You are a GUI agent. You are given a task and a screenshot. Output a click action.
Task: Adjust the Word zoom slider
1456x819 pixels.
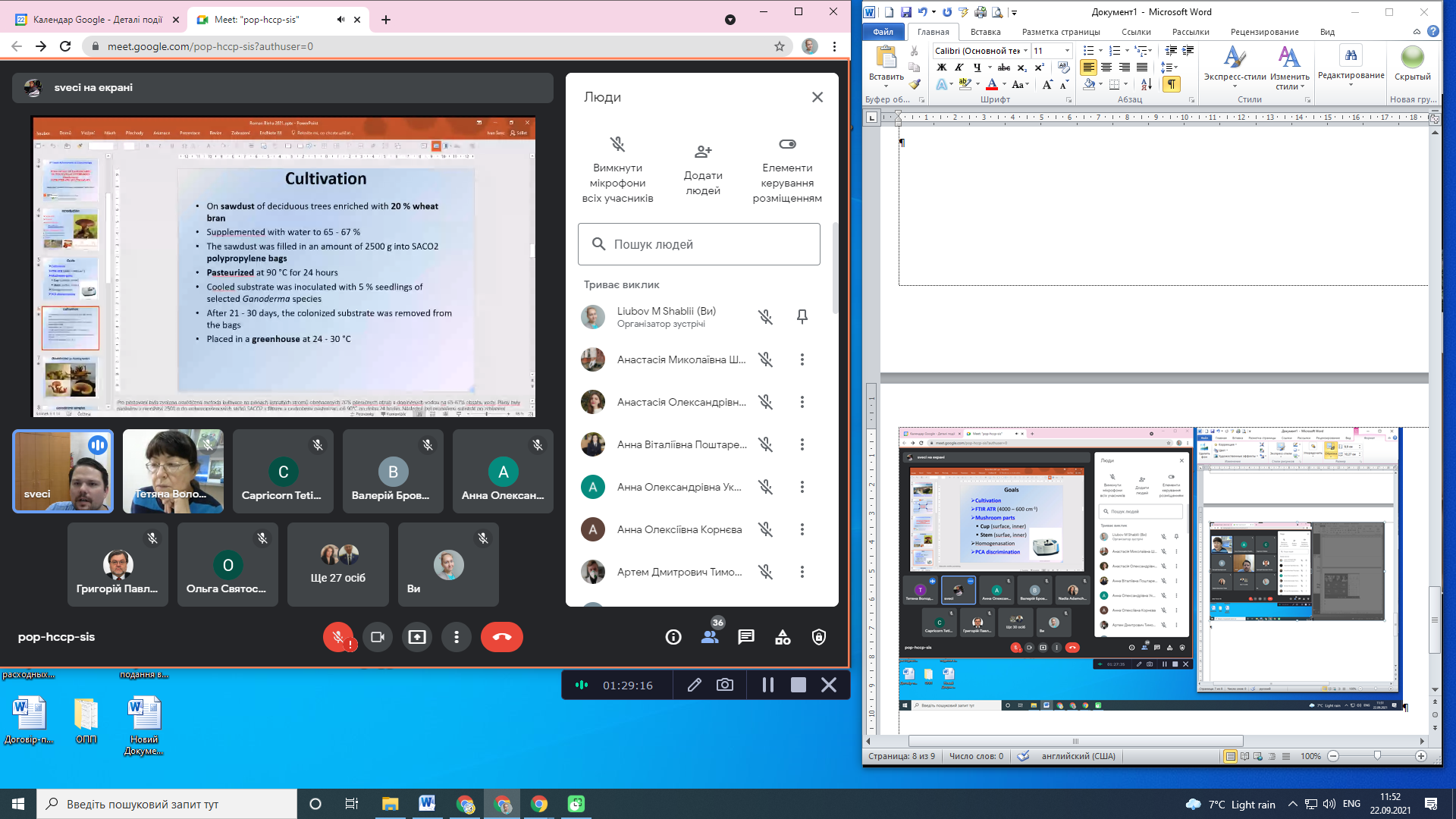pos(1377,756)
